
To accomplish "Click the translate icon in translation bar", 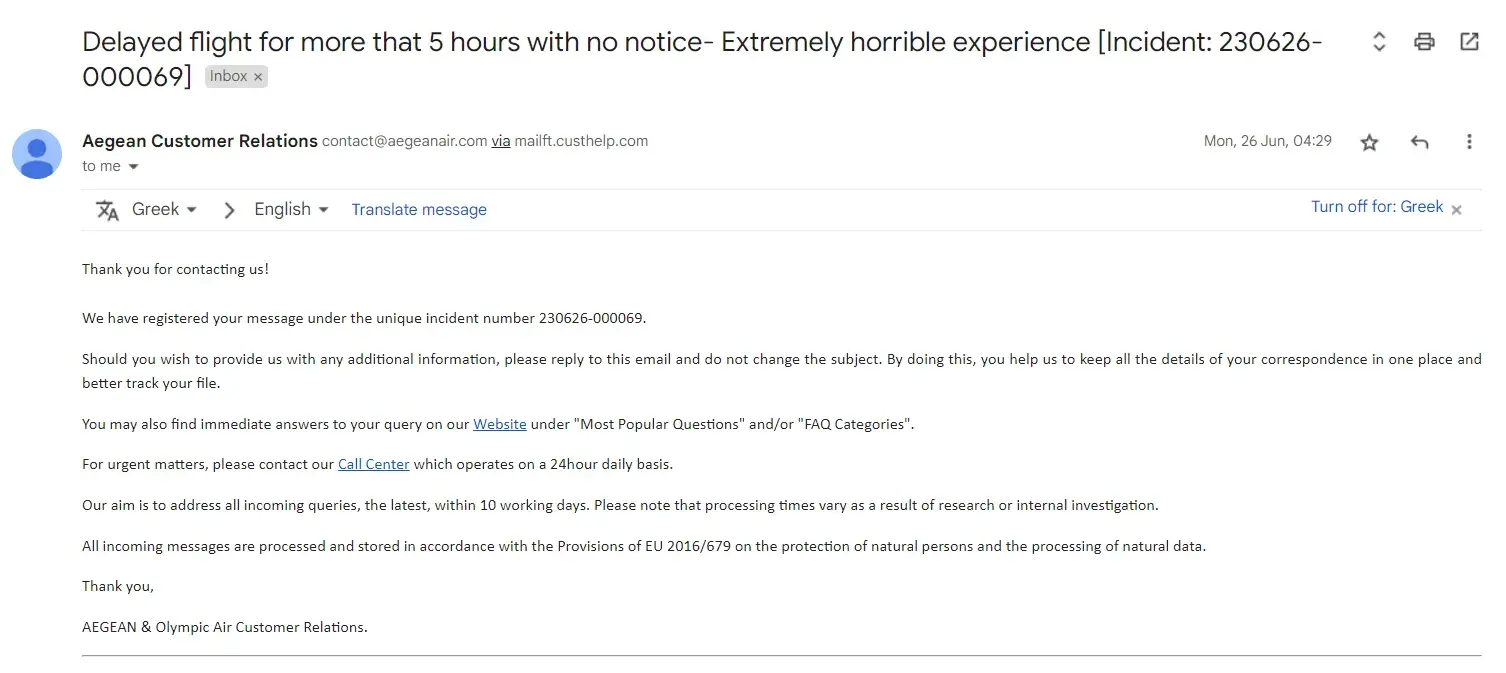I will coord(107,210).
